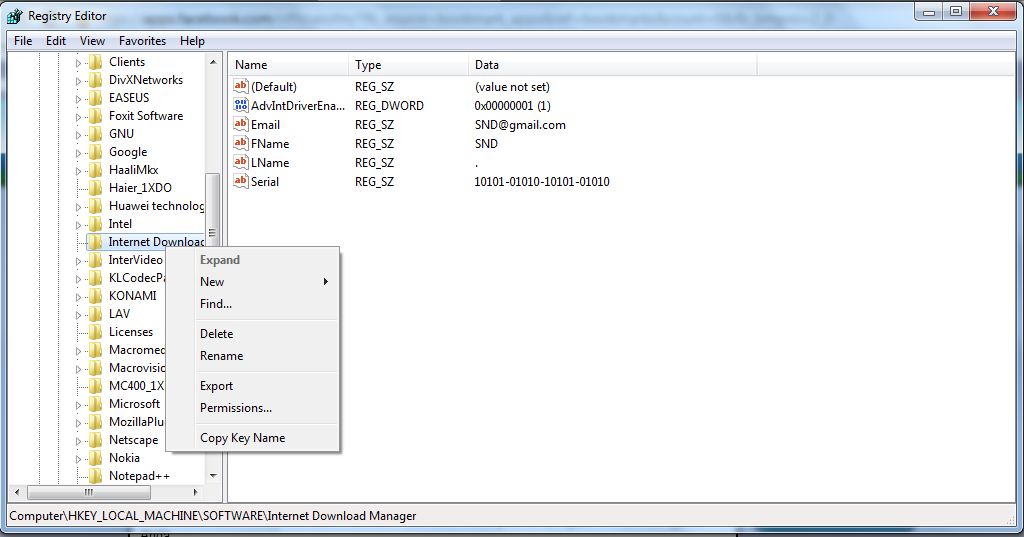
Task: Expand the GNU key
Action: coord(78,135)
